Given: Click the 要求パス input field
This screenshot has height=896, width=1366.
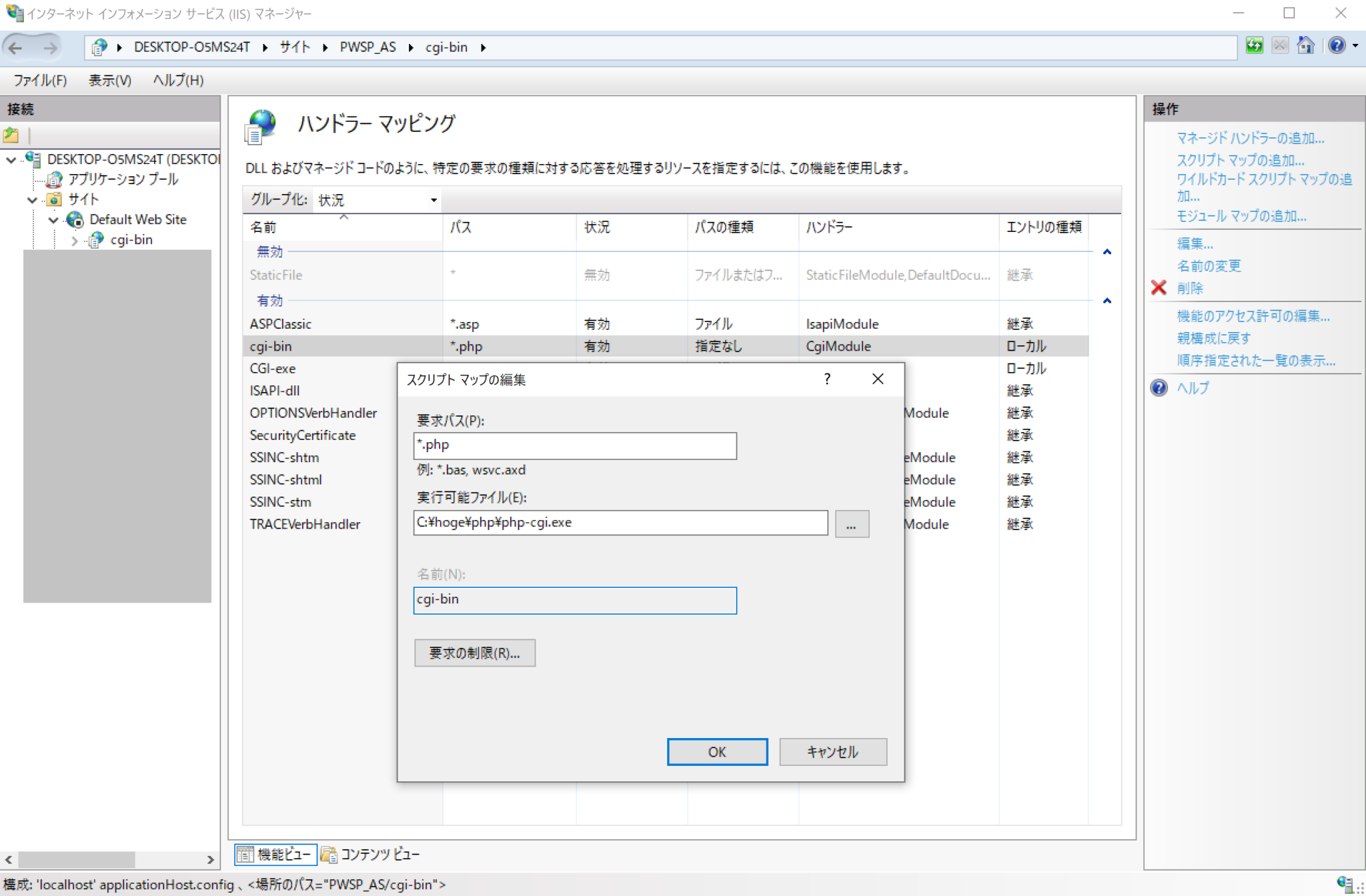Looking at the screenshot, I should click(x=574, y=445).
